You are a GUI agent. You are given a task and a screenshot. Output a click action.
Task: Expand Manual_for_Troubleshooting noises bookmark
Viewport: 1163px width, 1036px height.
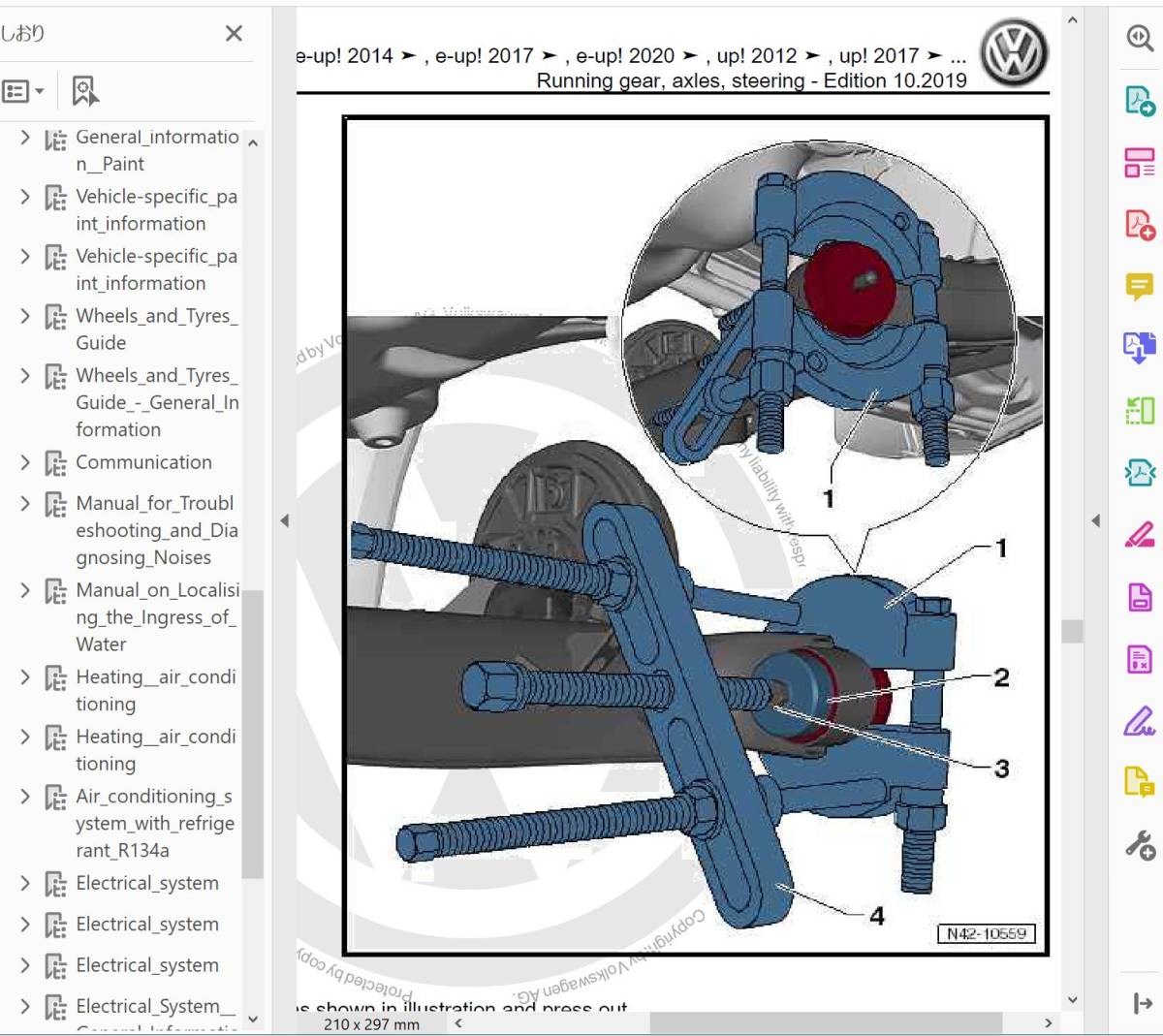point(25,504)
